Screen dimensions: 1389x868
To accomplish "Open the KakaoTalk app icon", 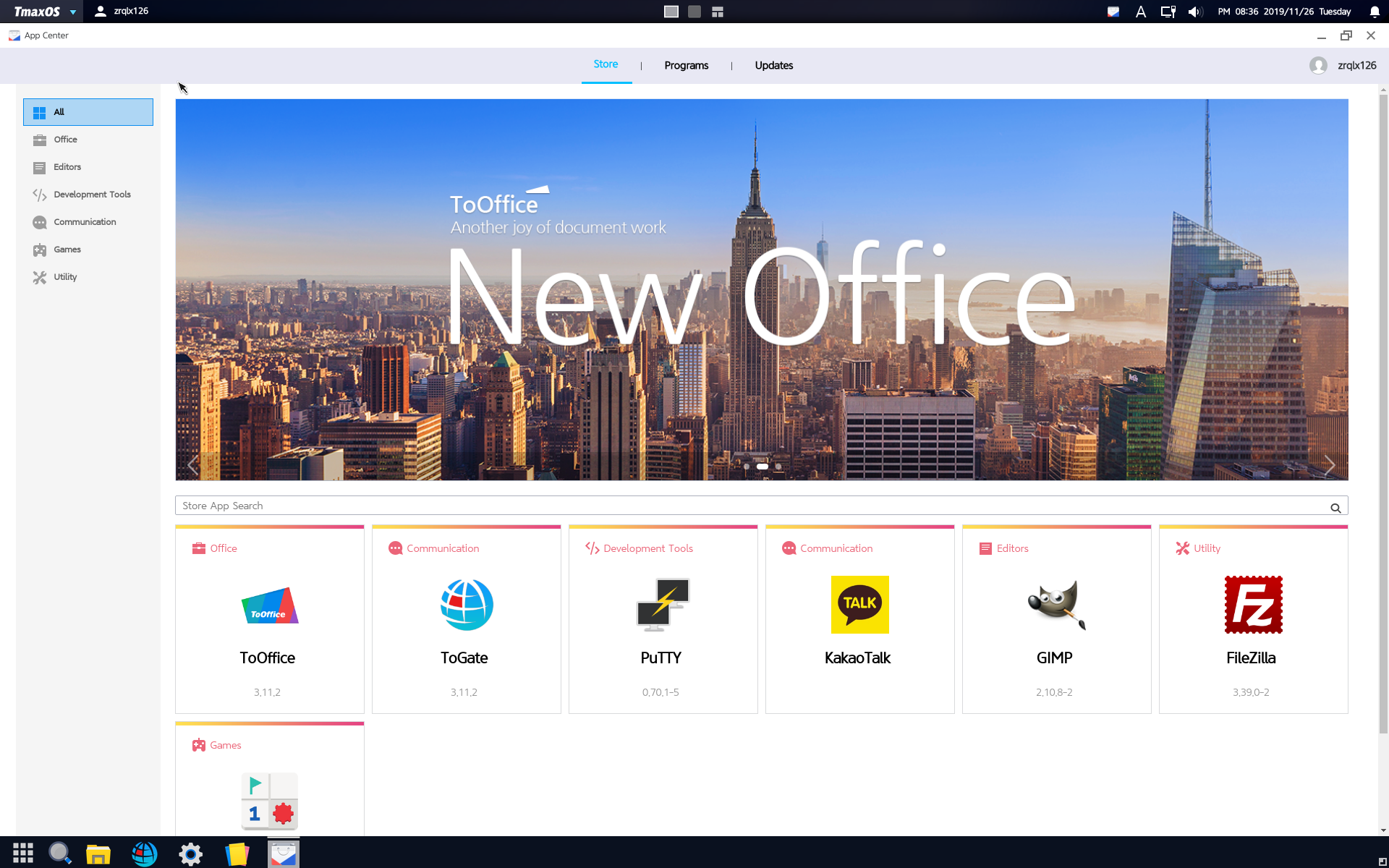I will [x=860, y=605].
